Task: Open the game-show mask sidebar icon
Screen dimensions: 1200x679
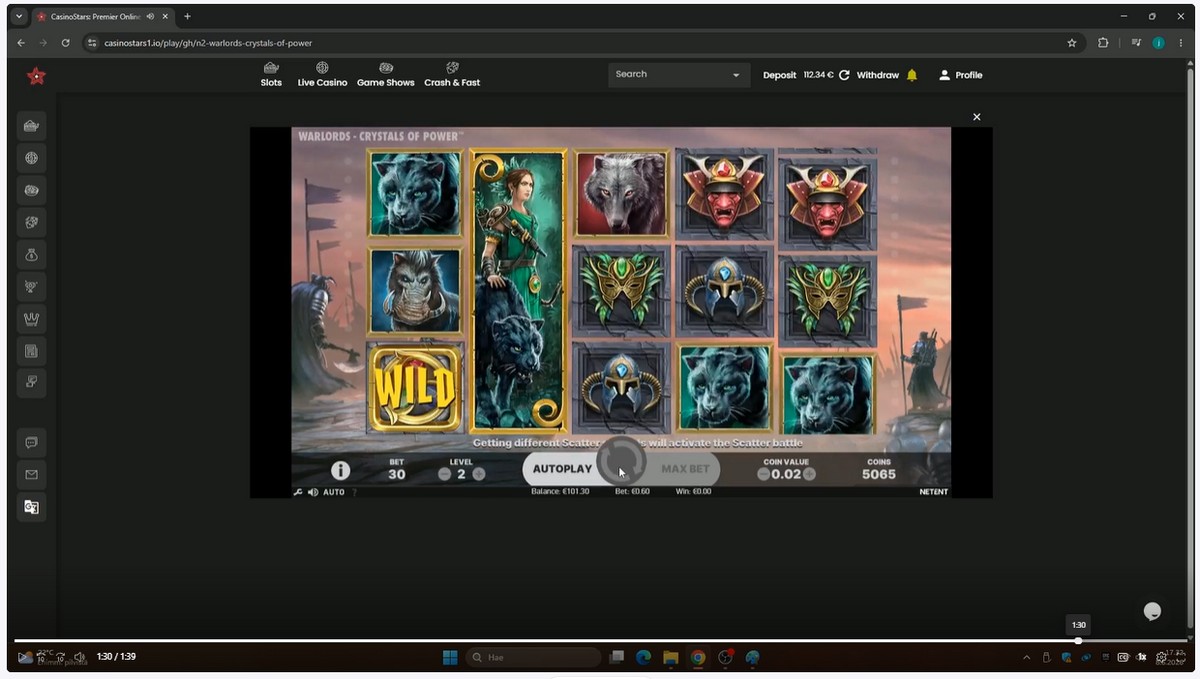Action: pos(31,190)
